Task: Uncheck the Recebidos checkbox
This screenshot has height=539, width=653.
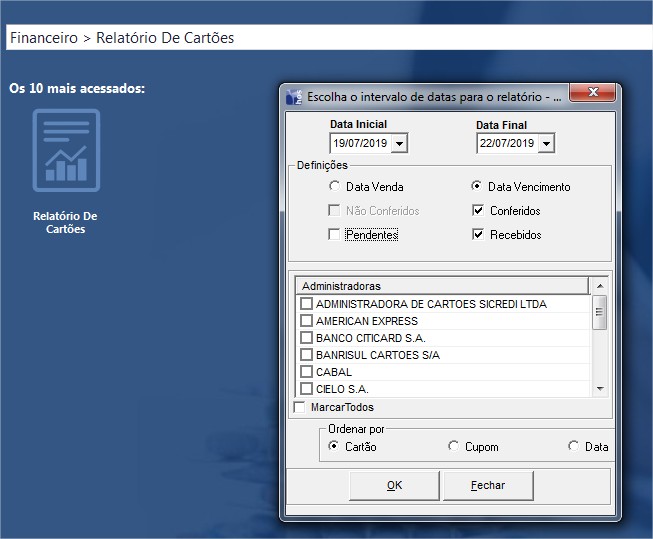Action: tap(478, 235)
